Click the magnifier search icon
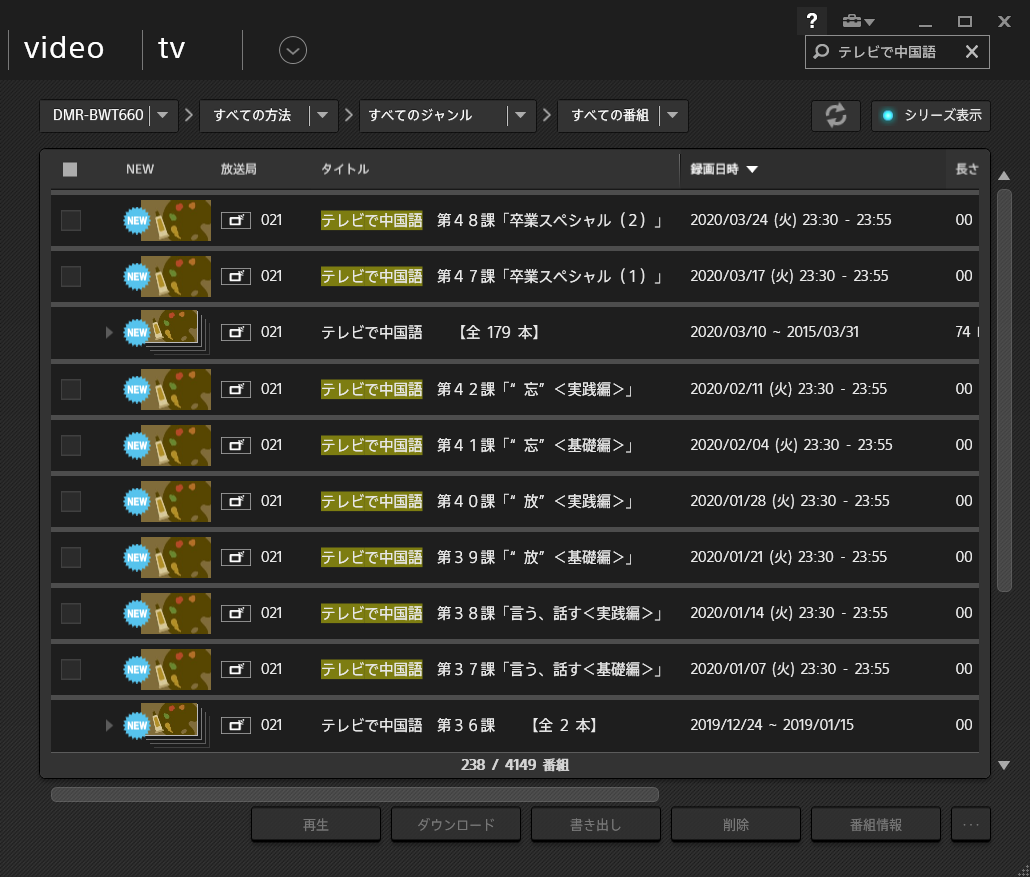The width and height of the screenshot is (1030, 877). point(821,52)
